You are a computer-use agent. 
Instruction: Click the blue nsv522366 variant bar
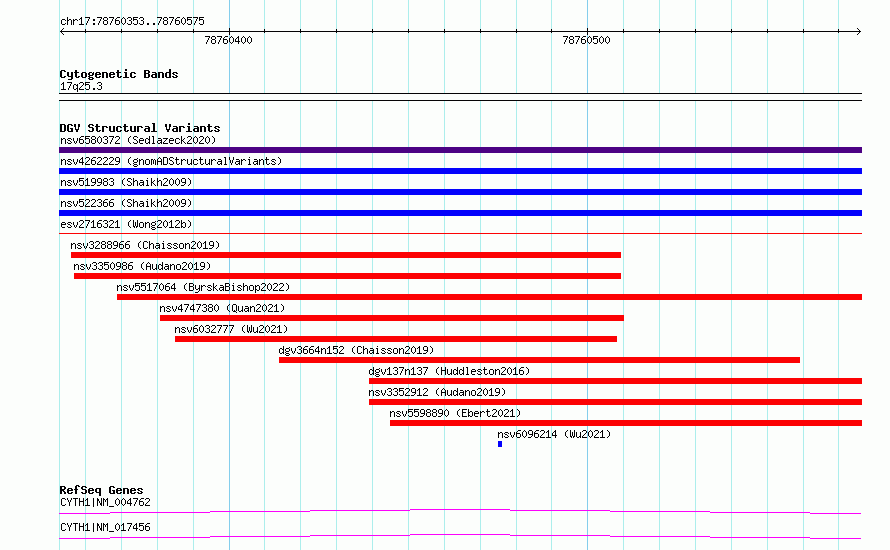(460, 213)
